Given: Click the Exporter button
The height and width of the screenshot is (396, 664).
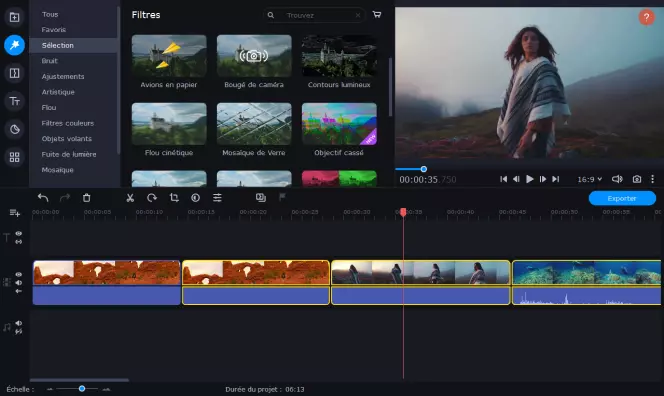Looking at the screenshot, I should click(622, 198).
